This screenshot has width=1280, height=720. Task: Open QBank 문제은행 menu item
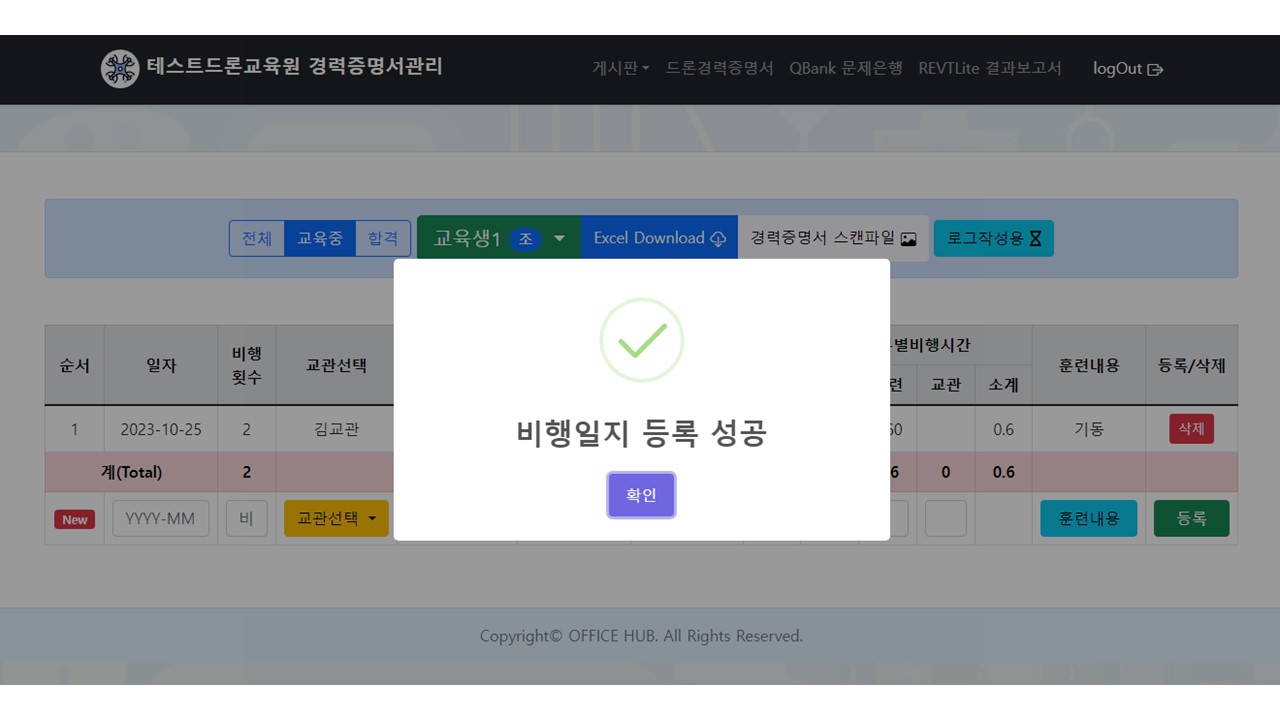point(845,68)
